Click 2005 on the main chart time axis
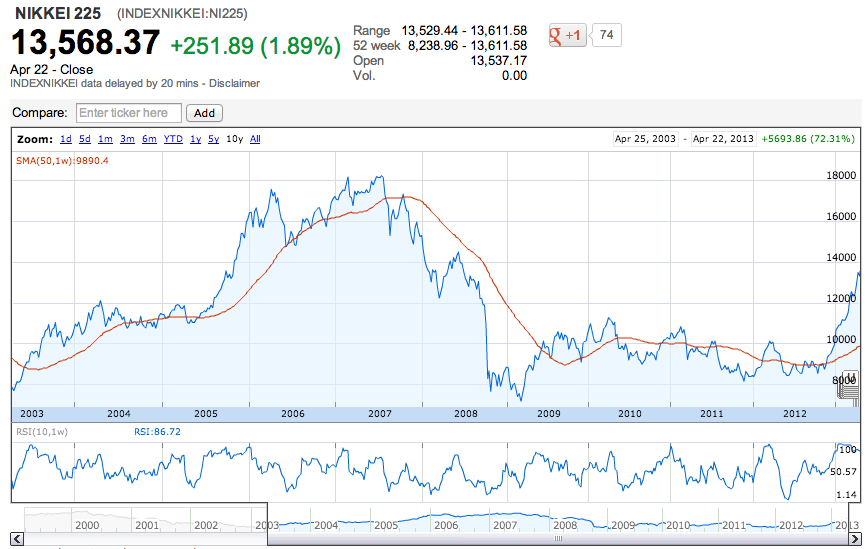The image size is (865, 549). [x=206, y=414]
